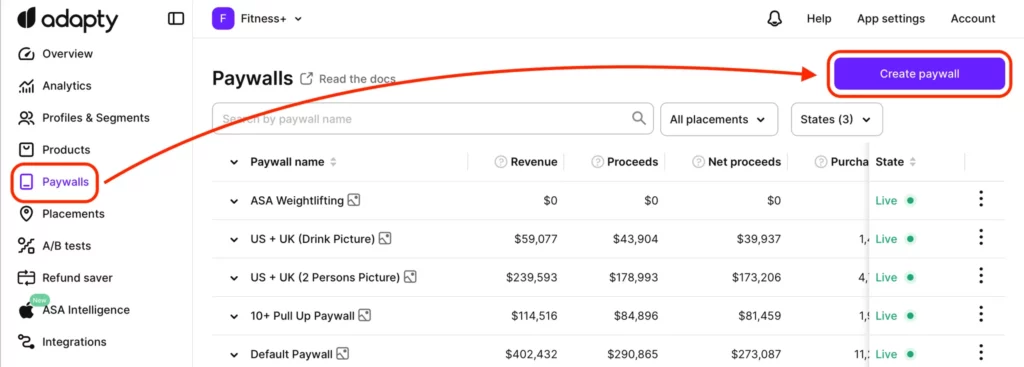Click the Default Paywall name
This screenshot has width=1024, height=367.
point(291,355)
